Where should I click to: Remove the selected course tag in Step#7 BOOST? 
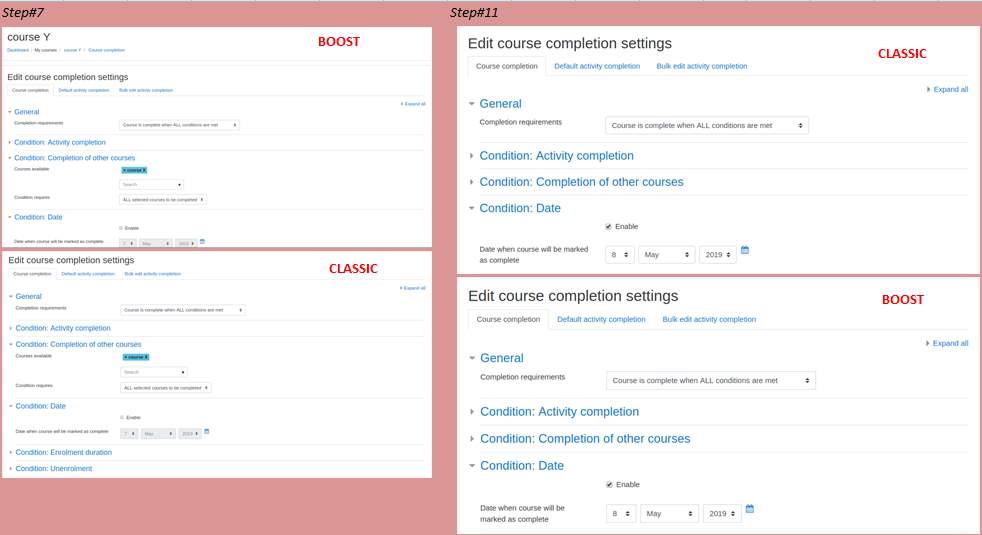[134, 170]
